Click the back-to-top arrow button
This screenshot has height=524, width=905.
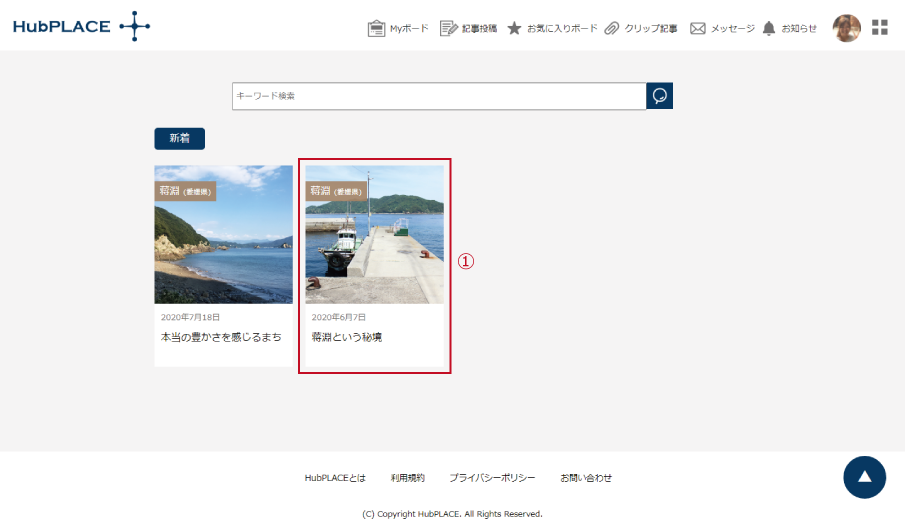pyautogui.click(x=865, y=477)
